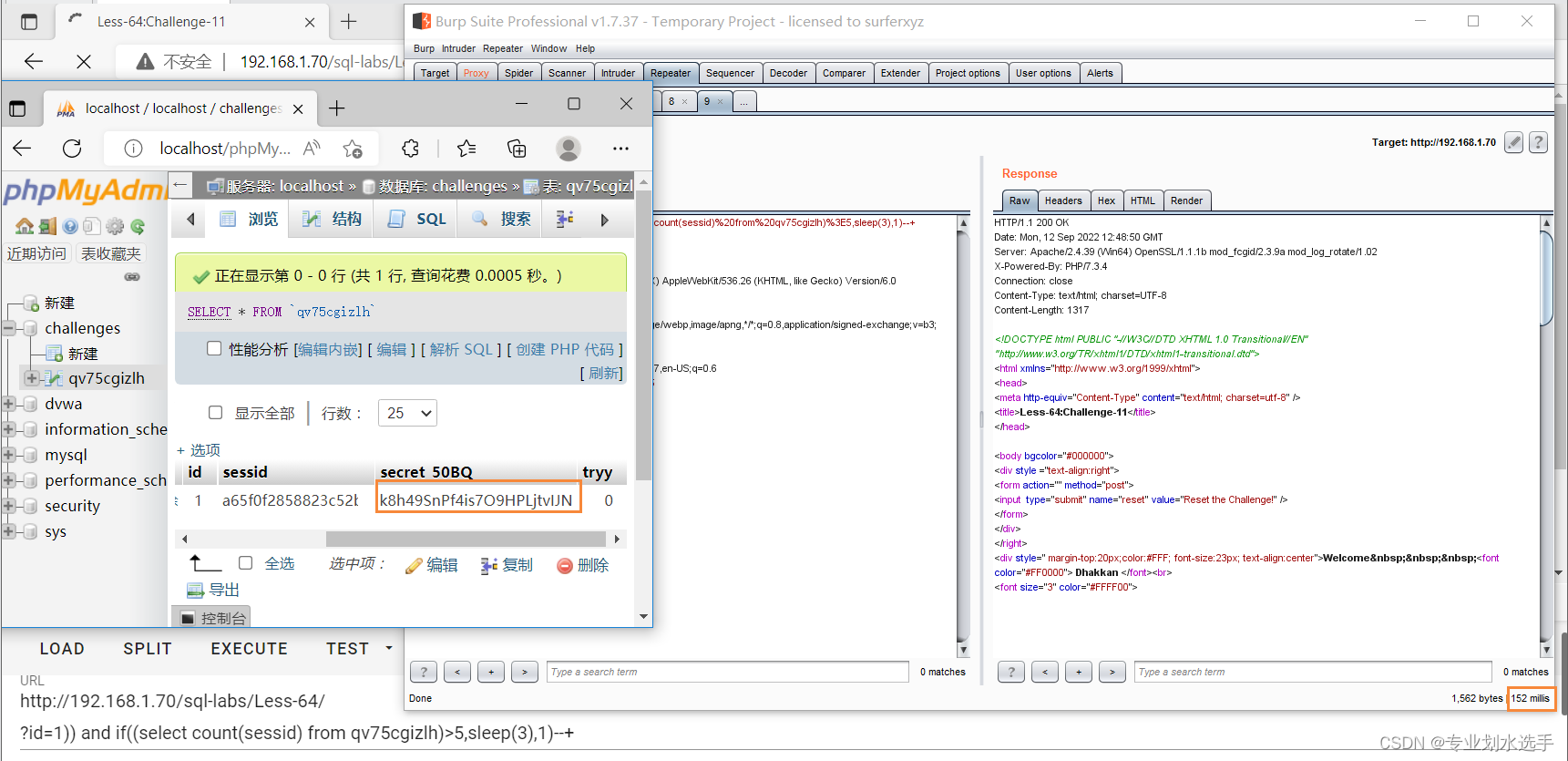Reload phpMyAdmin navigation panel green icon
The width and height of the screenshot is (1568, 761).
click(x=138, y=226)
